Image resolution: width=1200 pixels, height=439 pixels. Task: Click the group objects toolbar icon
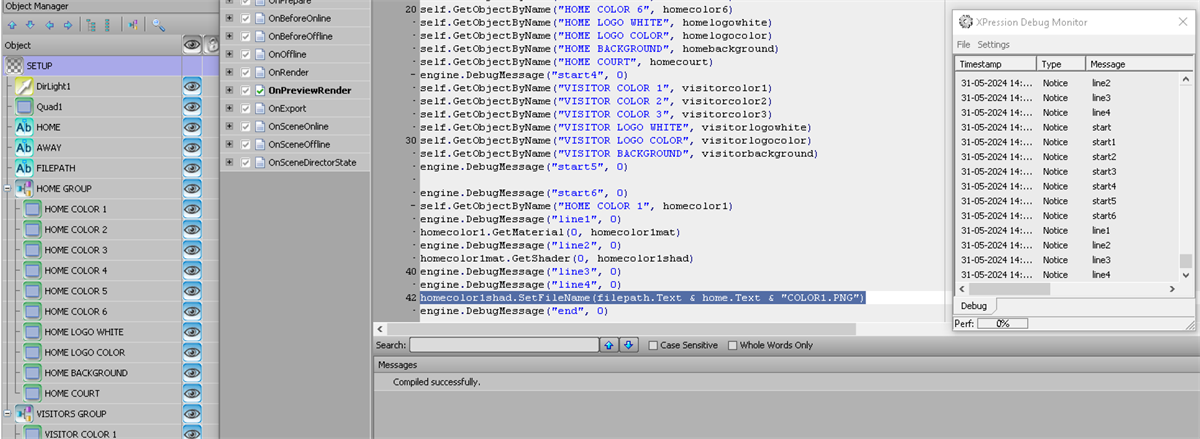[x=132, y=24]
